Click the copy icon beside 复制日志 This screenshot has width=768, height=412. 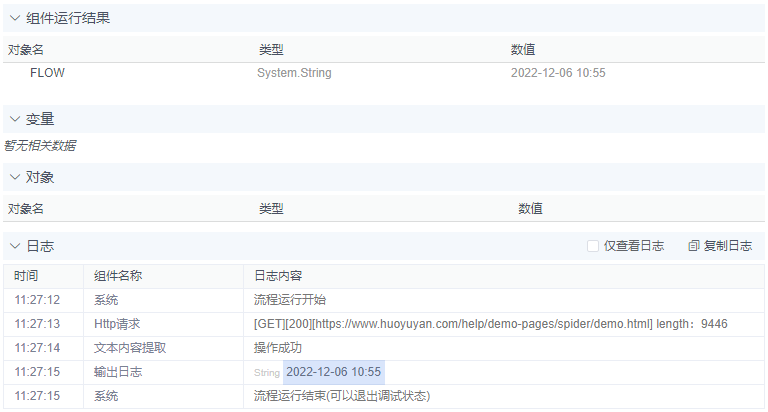[x=694, y=246]
